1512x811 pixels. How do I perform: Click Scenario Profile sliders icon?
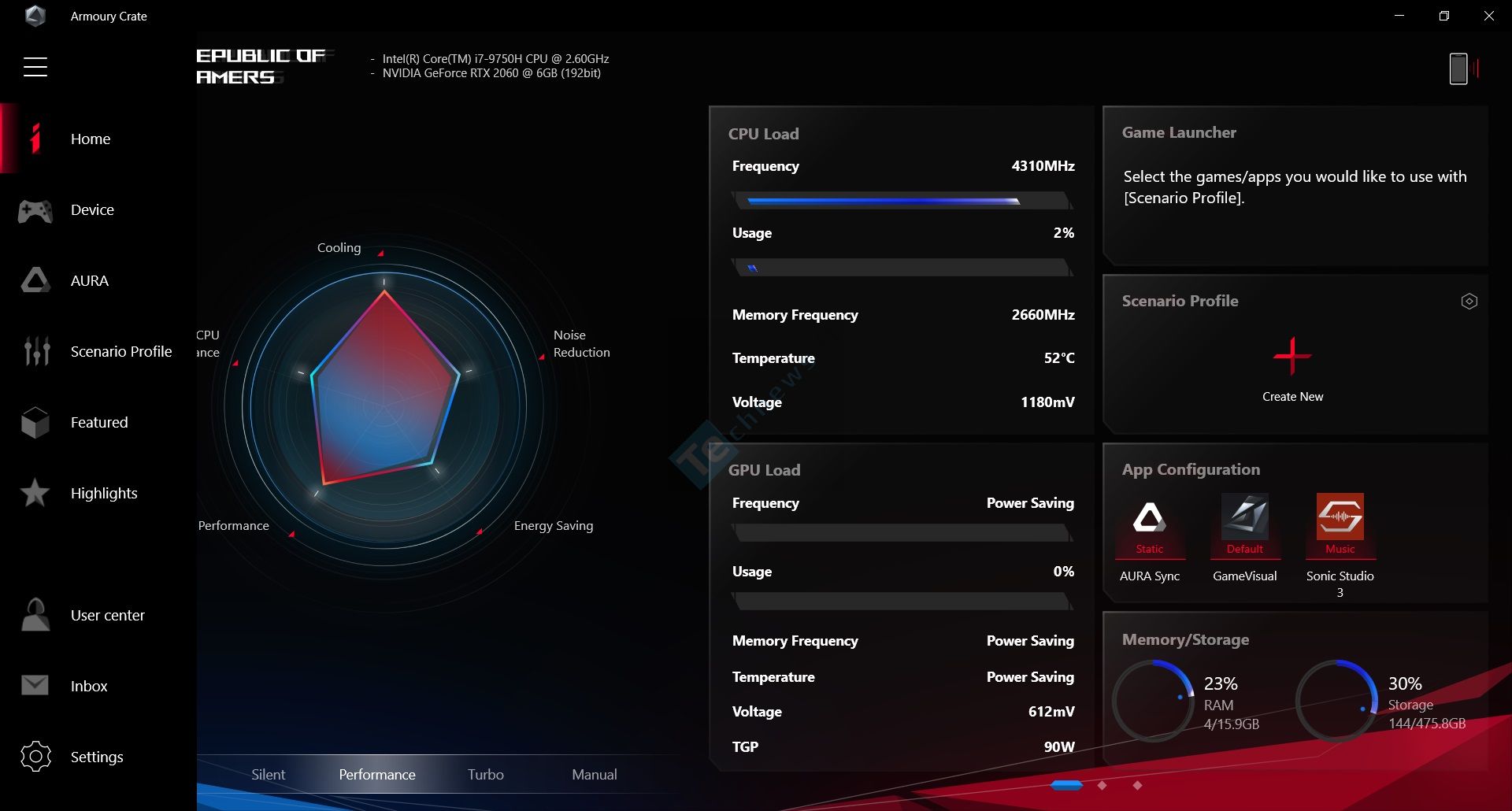coord(36,351)
